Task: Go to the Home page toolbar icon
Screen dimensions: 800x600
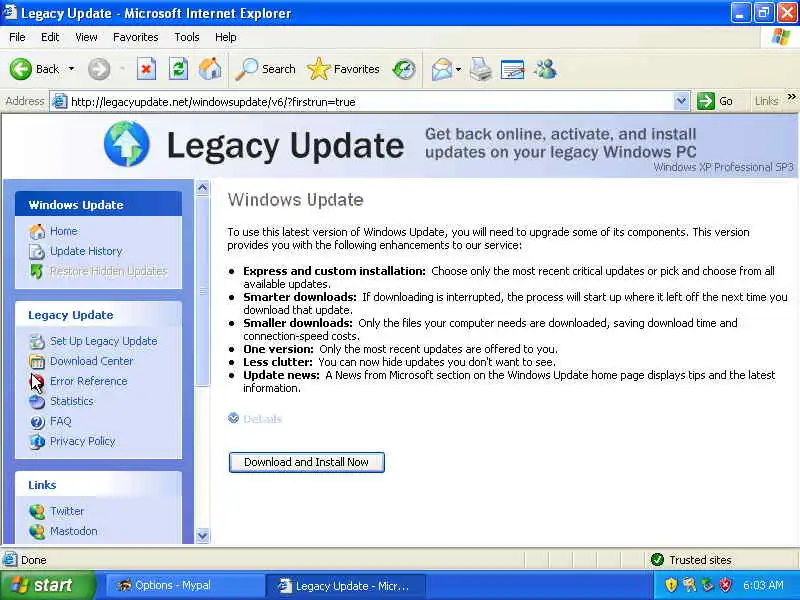Action: point(210,69)
